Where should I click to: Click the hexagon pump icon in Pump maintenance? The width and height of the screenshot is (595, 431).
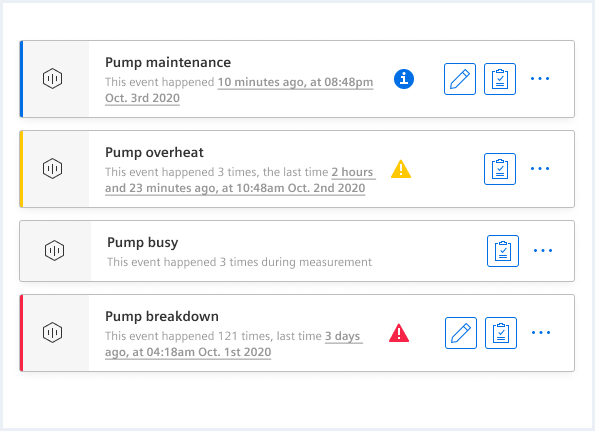[52, 79]
